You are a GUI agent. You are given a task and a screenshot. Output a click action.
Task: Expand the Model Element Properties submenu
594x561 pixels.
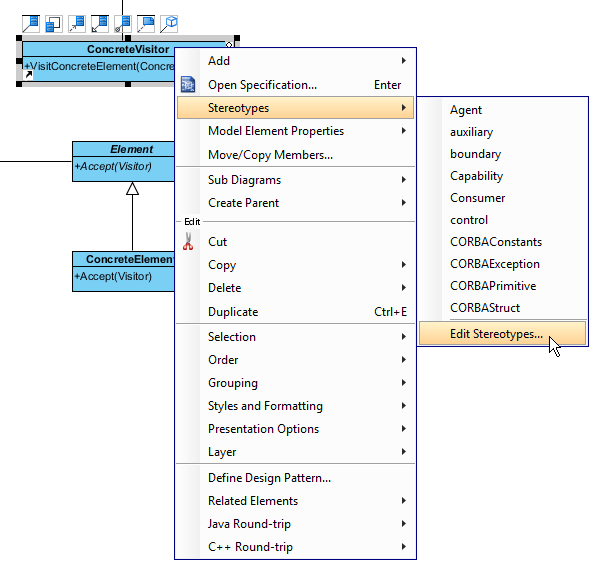click(295, 131)
